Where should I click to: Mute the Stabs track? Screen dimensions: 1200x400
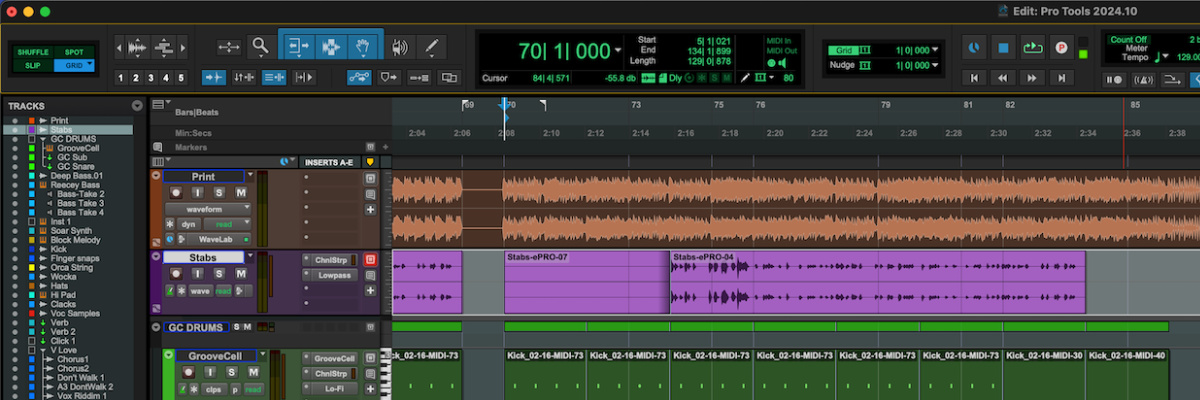coord(240,274)
